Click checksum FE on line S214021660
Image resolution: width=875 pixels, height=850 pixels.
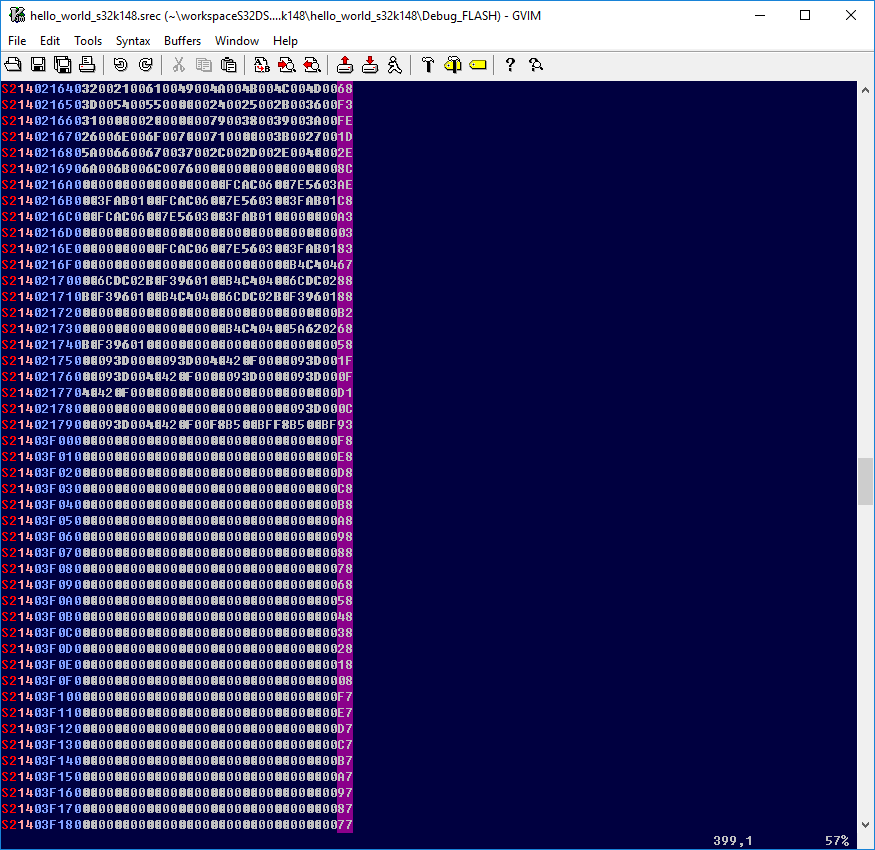(x=345, y=121)
